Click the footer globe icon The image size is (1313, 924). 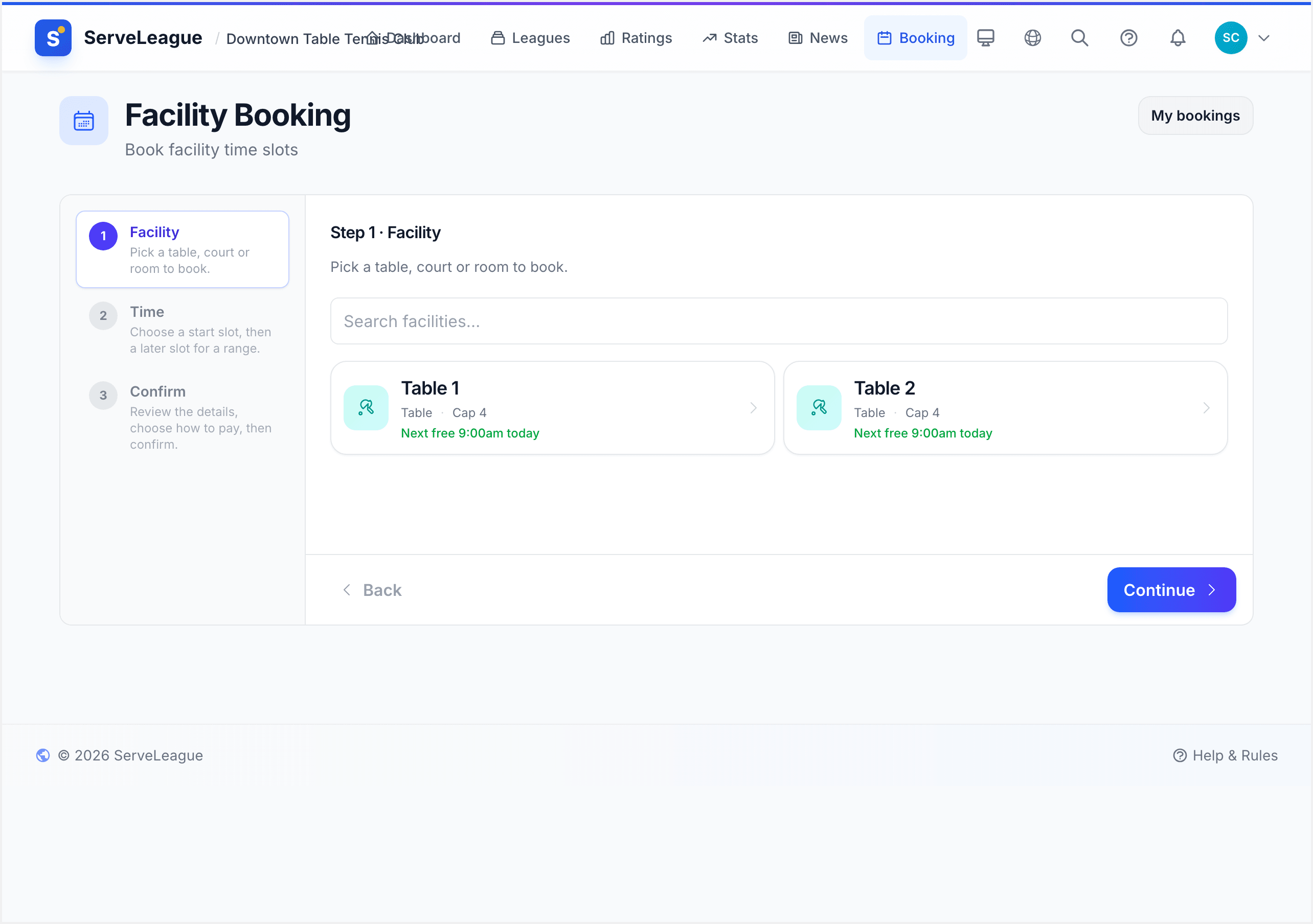point(43,755)
